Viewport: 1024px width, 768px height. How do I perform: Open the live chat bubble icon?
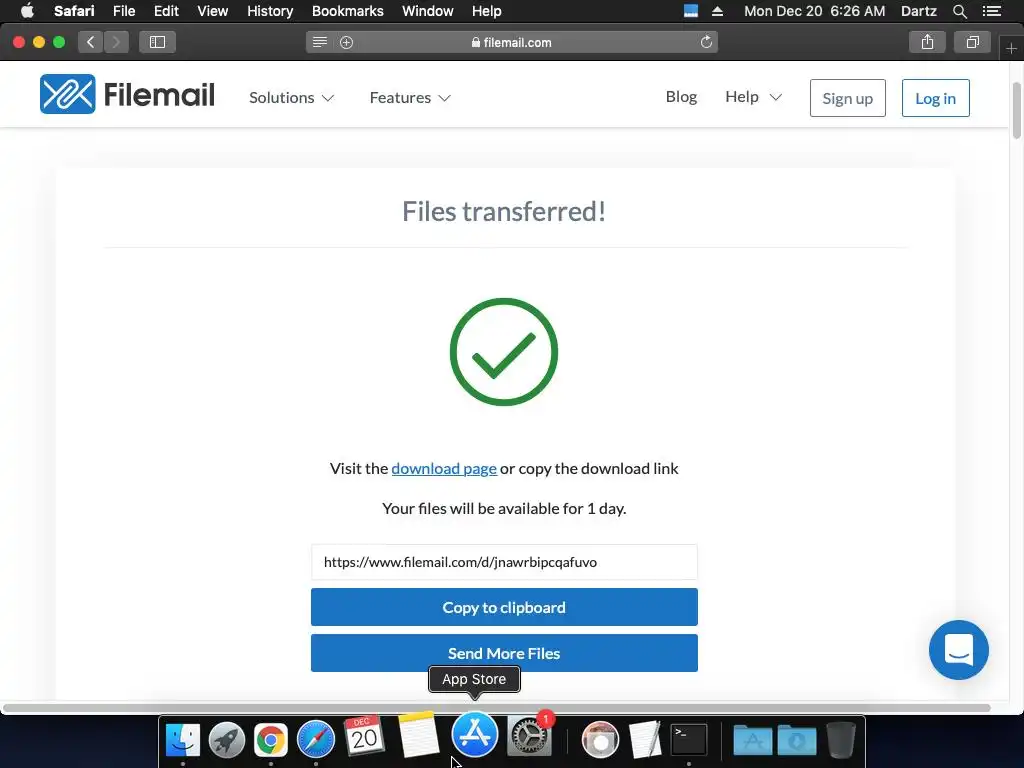click(x=958, y=650)
